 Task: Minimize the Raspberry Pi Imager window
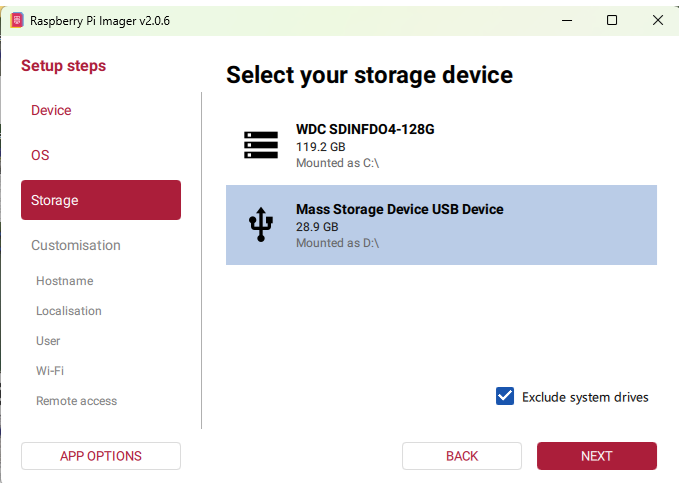point(566,20)
